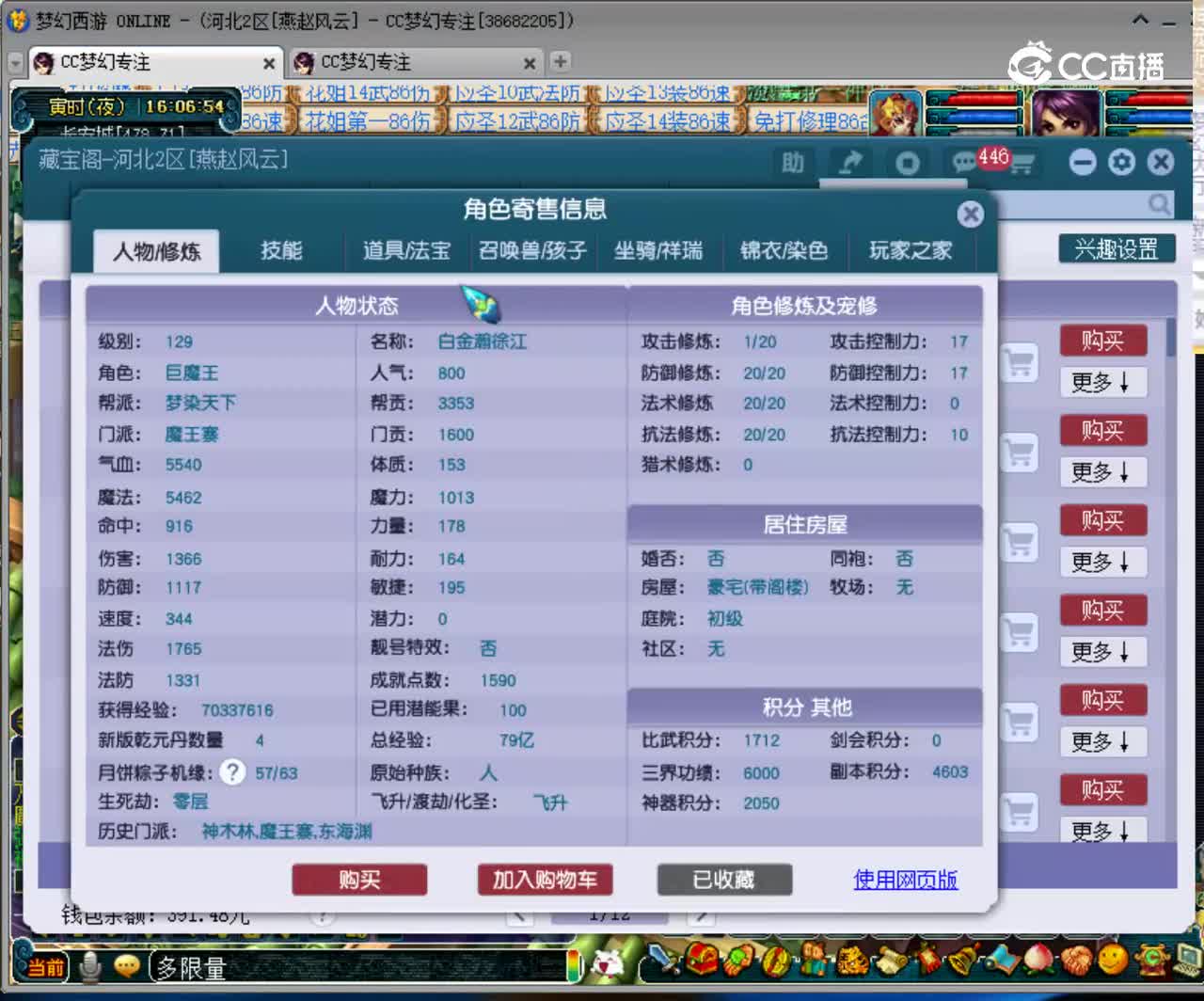Open the chat speech bubble icon
Image resolution: width=1204 pixels, height=1001 pixels.
click(127, 966)
